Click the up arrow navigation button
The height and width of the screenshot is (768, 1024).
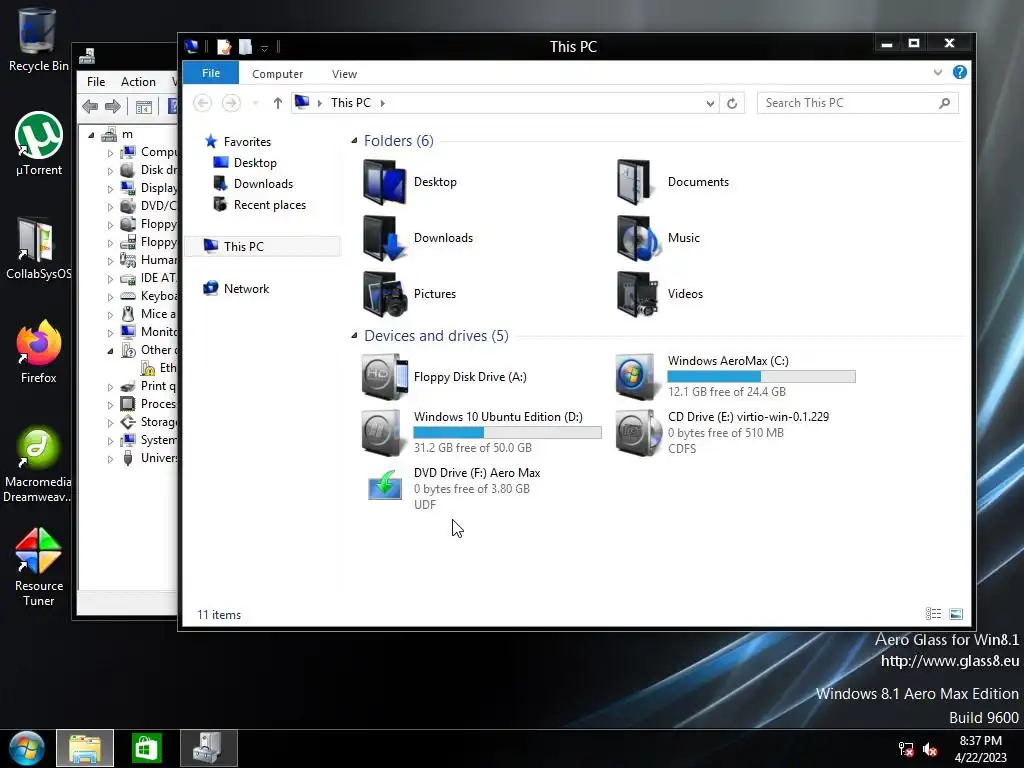[278, 103]
